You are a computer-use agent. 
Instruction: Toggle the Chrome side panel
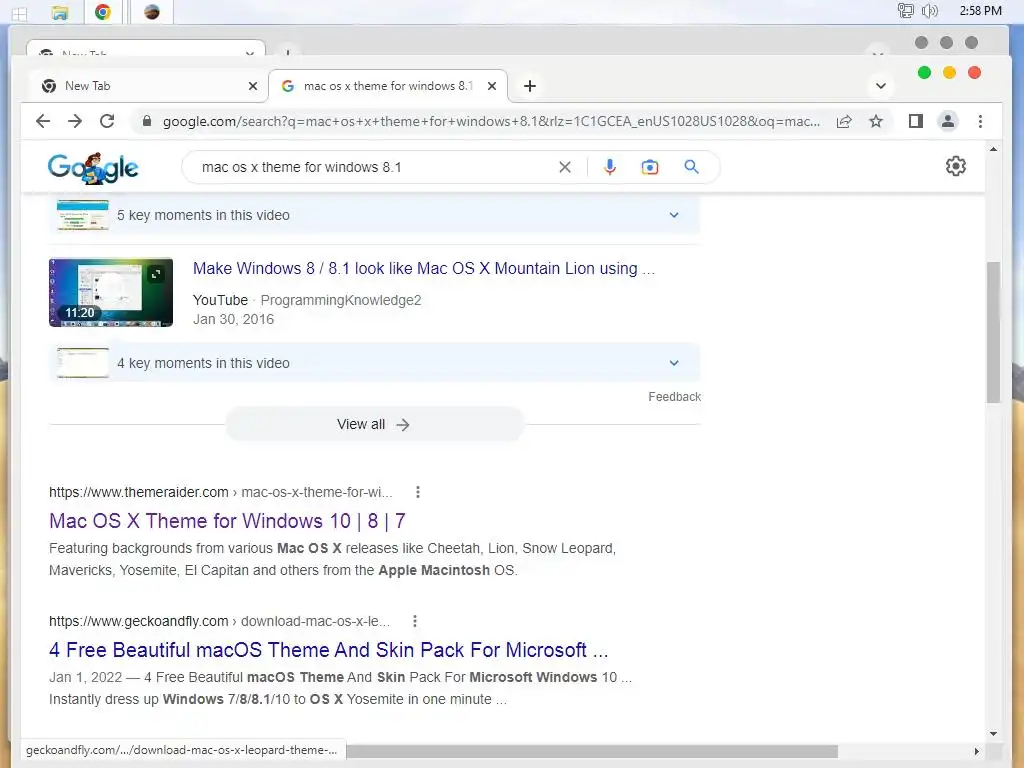916,121
